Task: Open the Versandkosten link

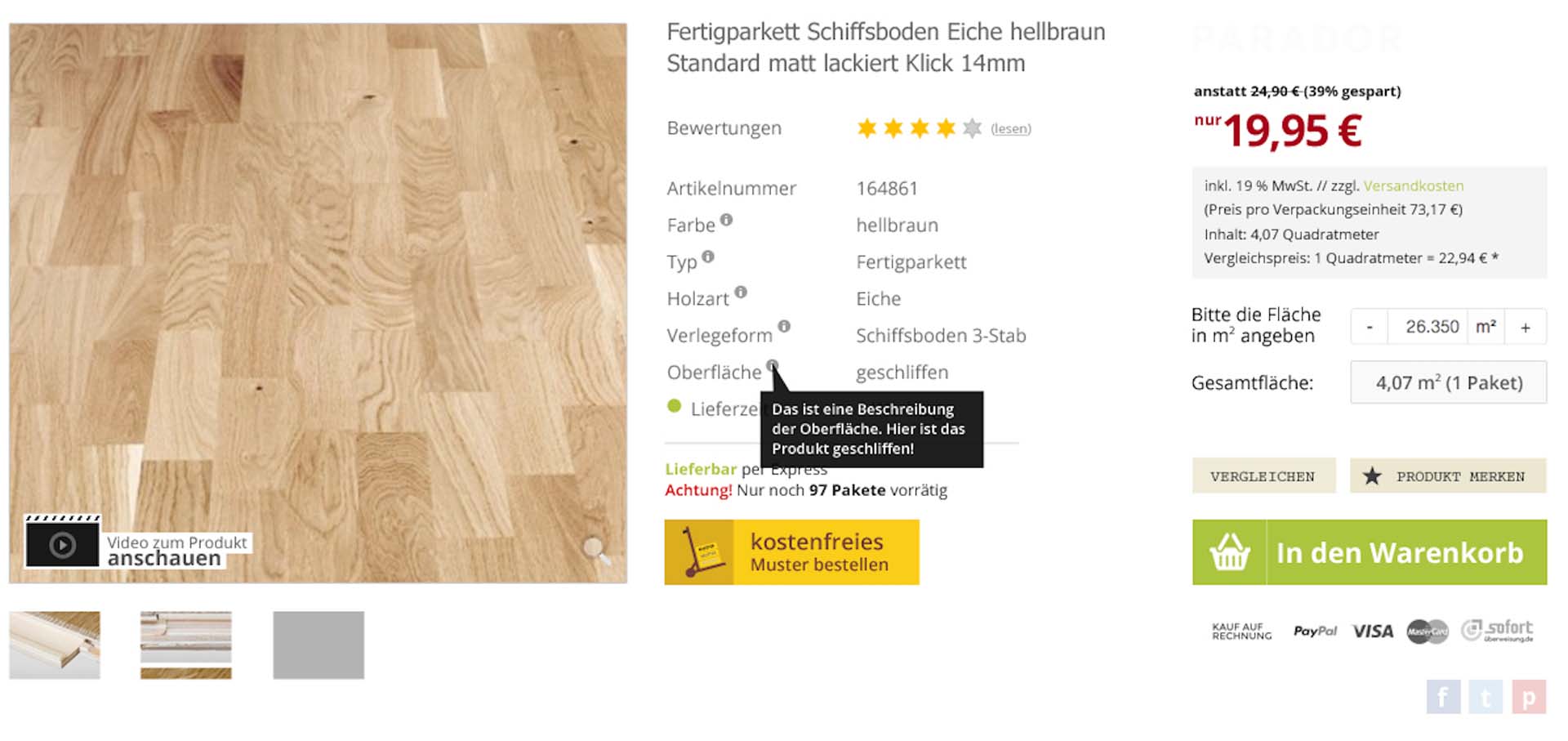Action: 1414,185
